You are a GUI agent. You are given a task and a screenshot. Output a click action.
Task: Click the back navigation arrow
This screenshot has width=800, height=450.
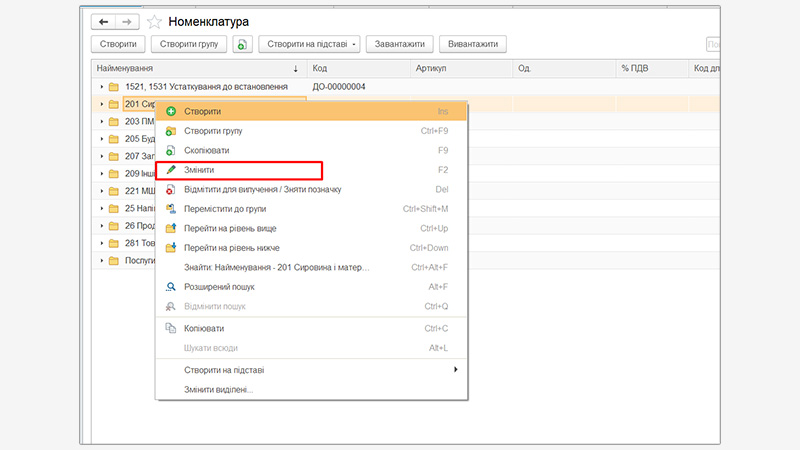(102, 21)
